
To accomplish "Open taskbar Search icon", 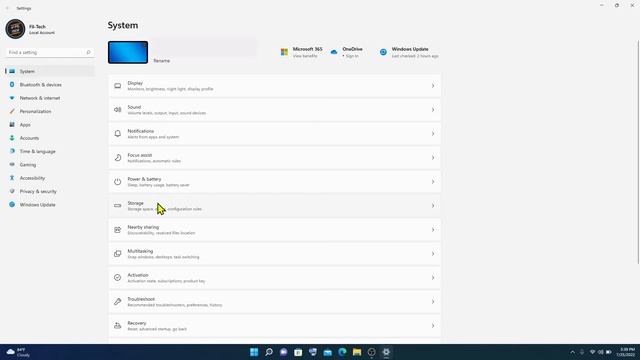I will (269, 352).
